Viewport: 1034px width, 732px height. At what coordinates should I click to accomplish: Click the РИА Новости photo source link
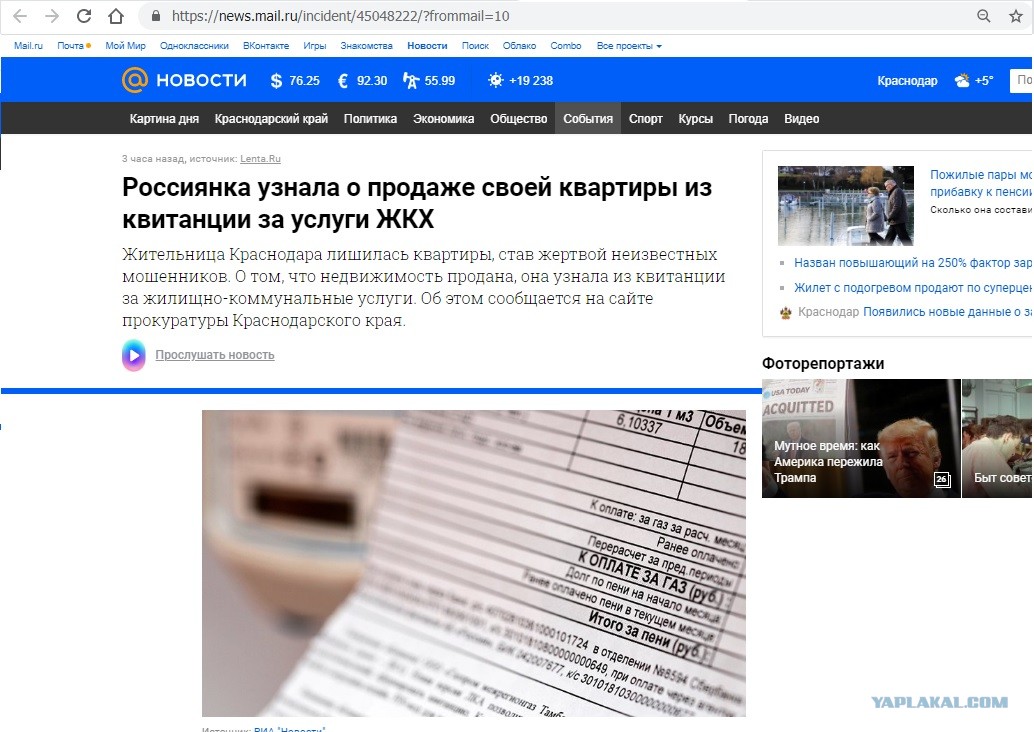point(289,729)
